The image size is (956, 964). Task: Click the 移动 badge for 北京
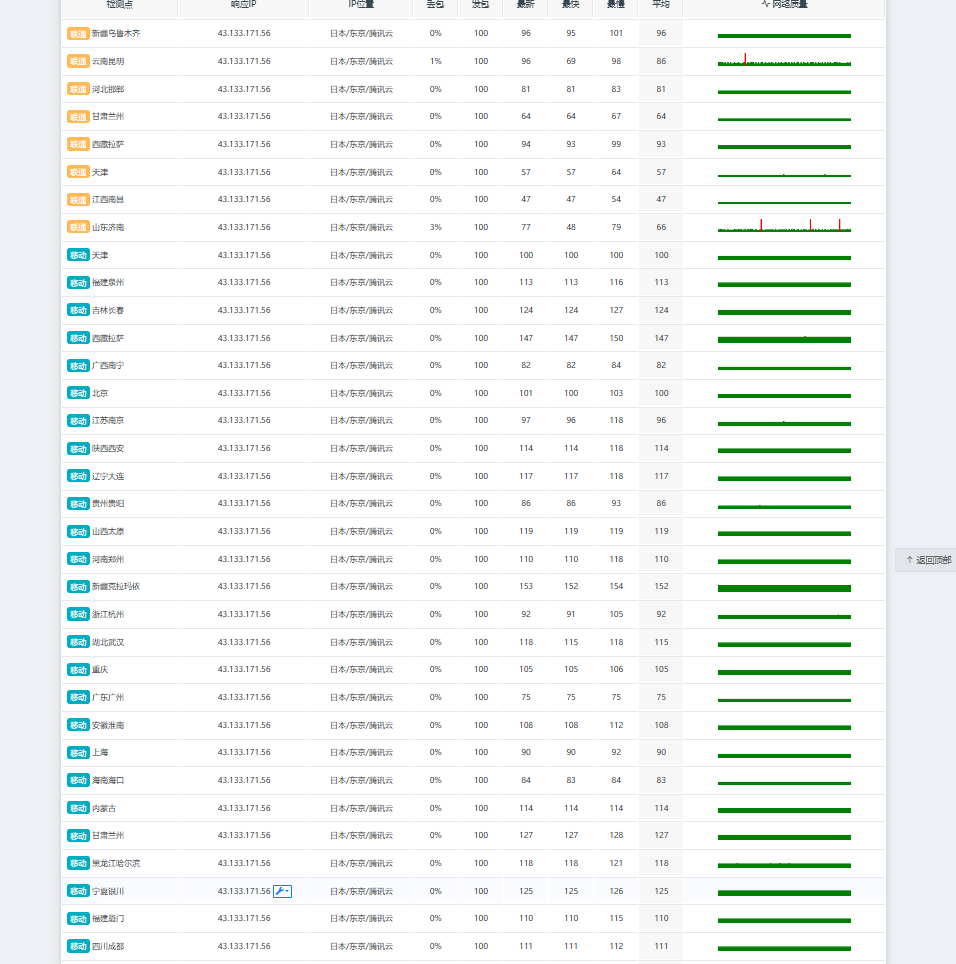click(x=78, y=393)
